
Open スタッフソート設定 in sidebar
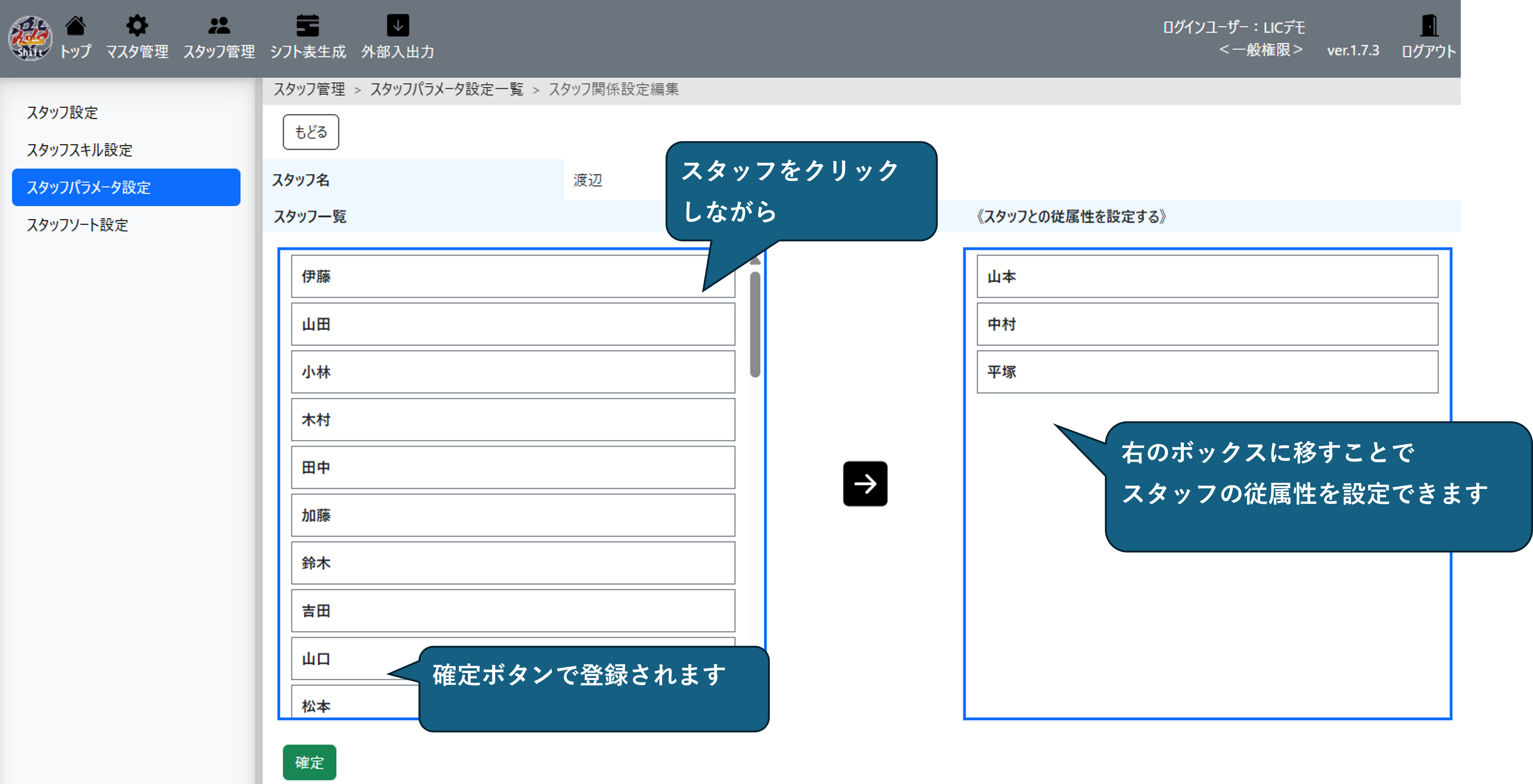(77, 225)
